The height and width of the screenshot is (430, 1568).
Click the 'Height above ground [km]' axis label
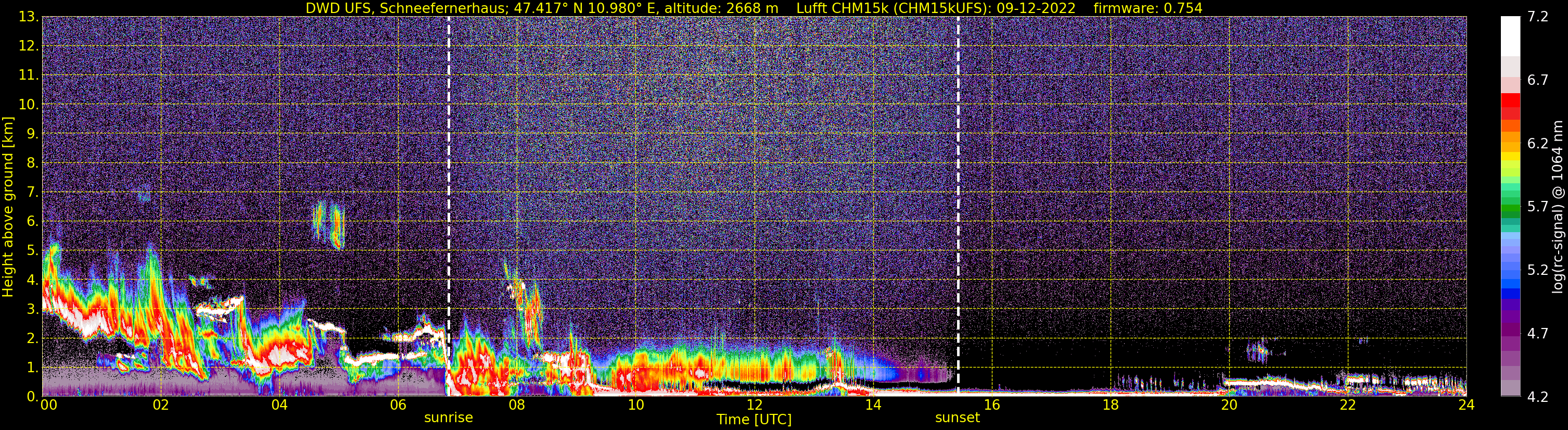[x=8, y=207]
